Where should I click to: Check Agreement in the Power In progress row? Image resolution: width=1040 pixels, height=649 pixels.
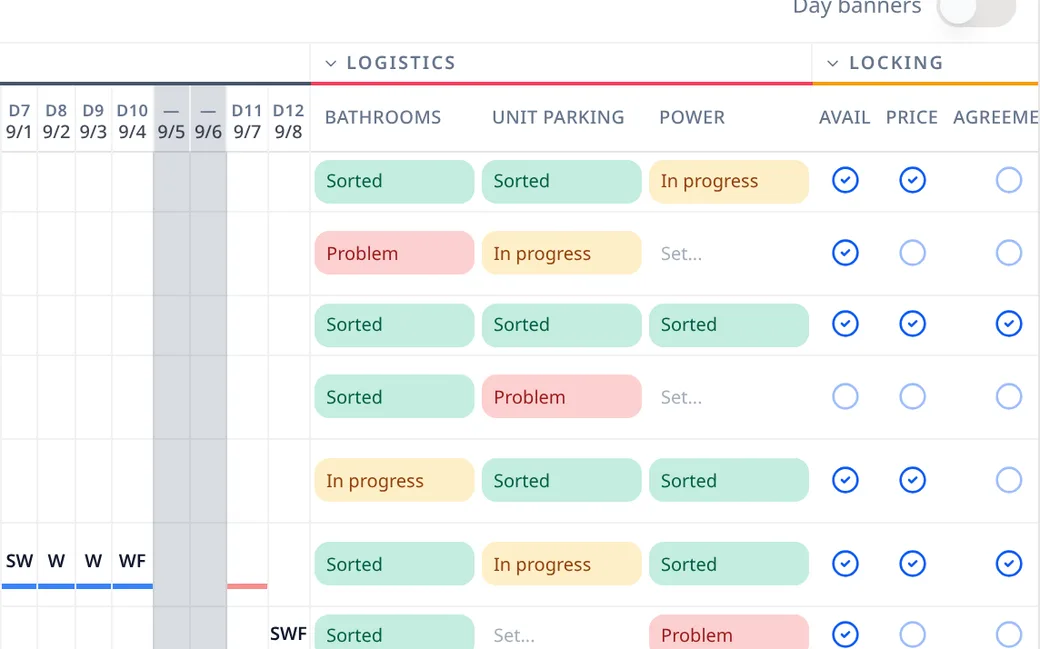1009,180
